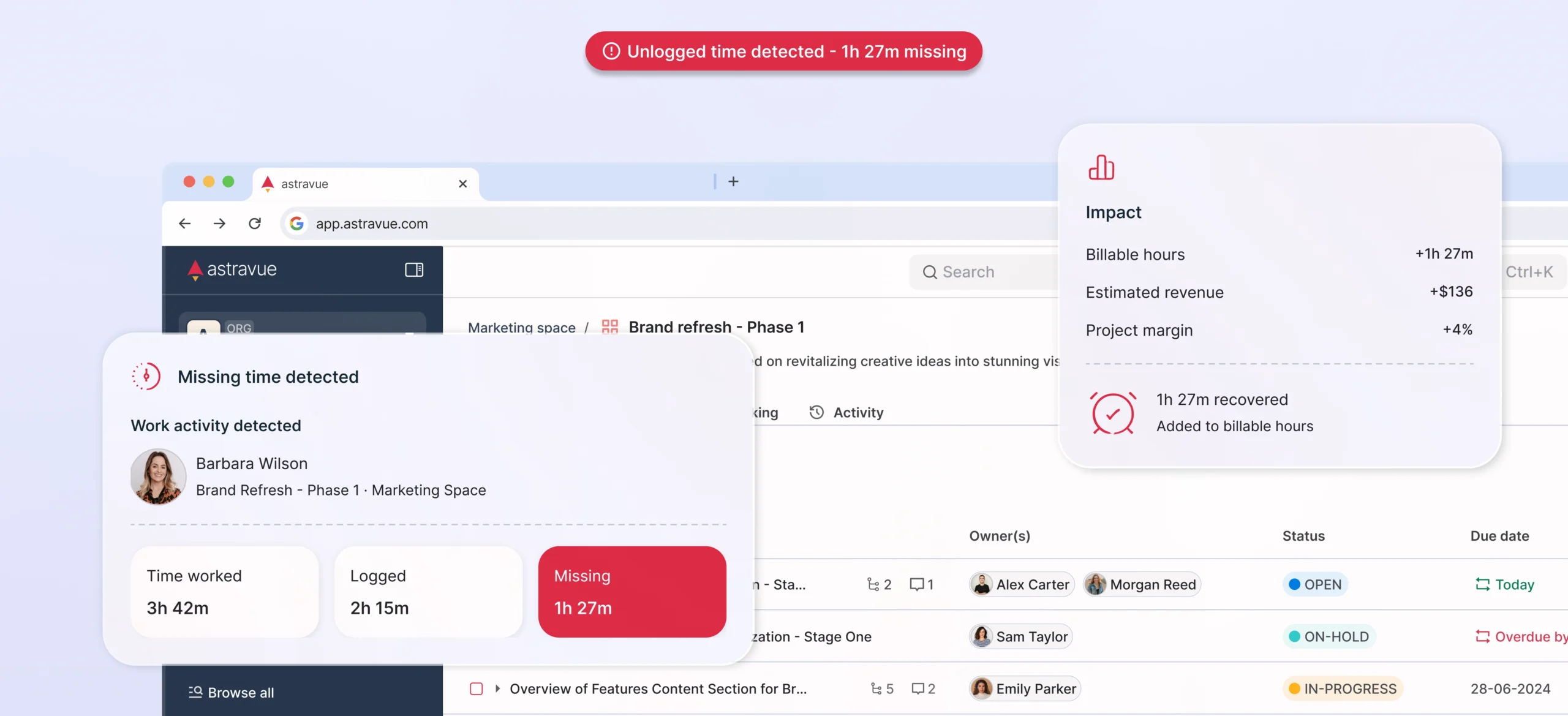The height and width of the screenshot is (716, 1568).
Task: Tick the Overview of Features task checkbox
Action: (477, 689)
